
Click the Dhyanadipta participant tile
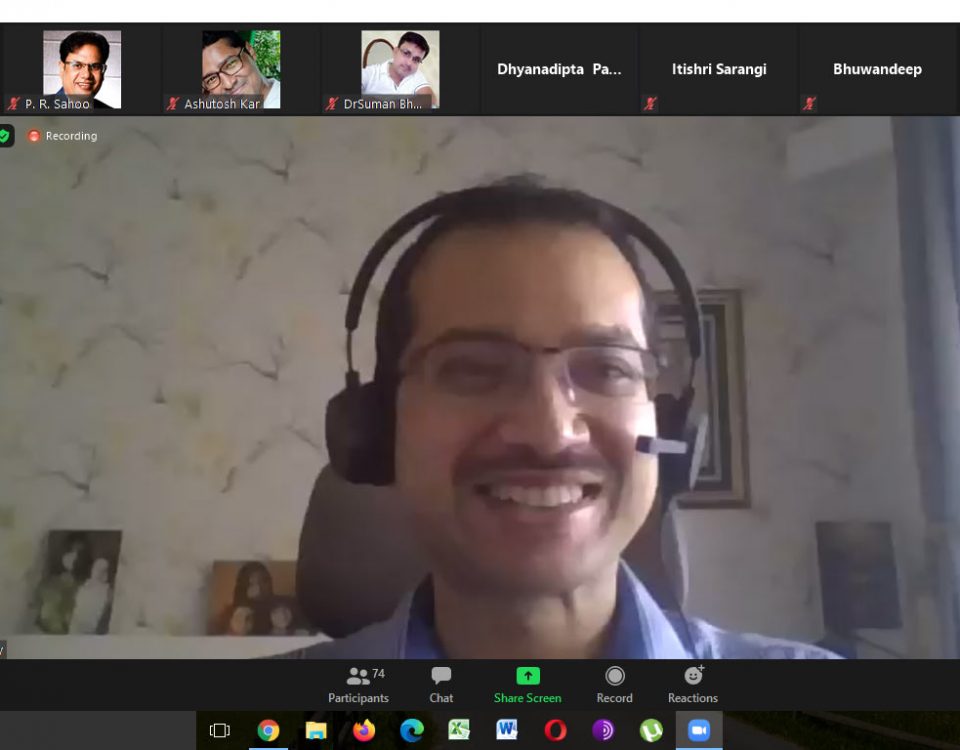[559, 70]
